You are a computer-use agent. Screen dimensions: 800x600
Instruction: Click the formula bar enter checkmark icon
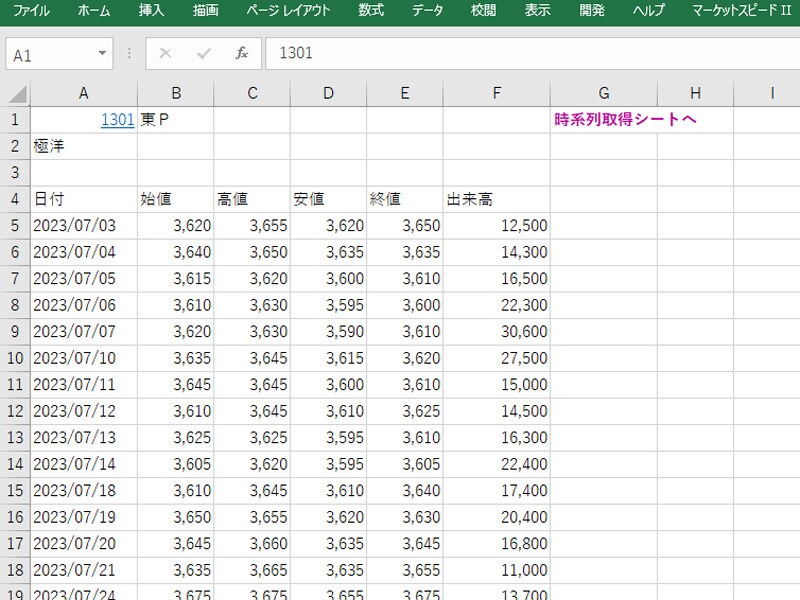(x=204, y=53)
